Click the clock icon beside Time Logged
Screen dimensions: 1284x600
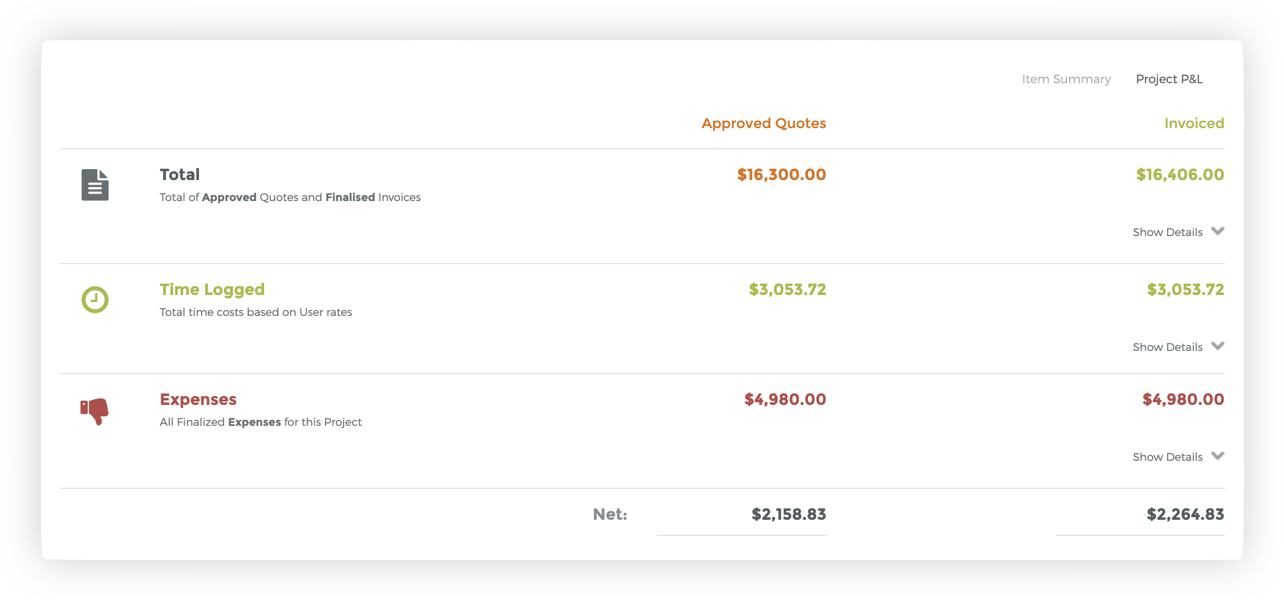click(x=95, y=299)
